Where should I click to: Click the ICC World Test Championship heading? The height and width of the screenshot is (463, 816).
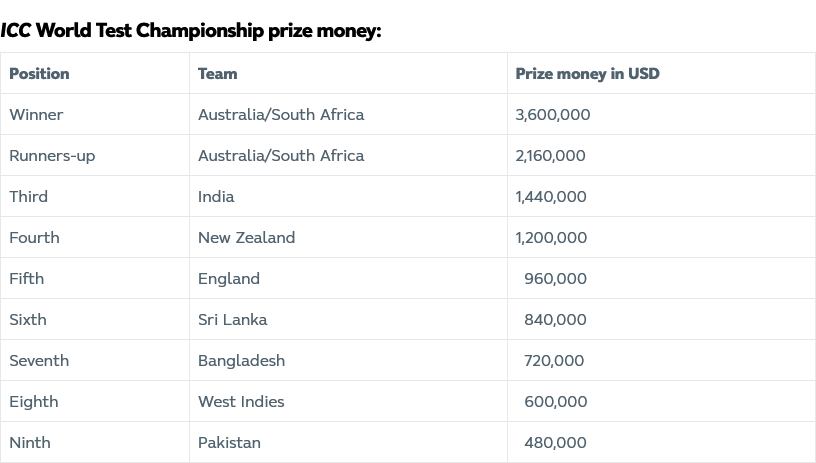click(190, 30)
